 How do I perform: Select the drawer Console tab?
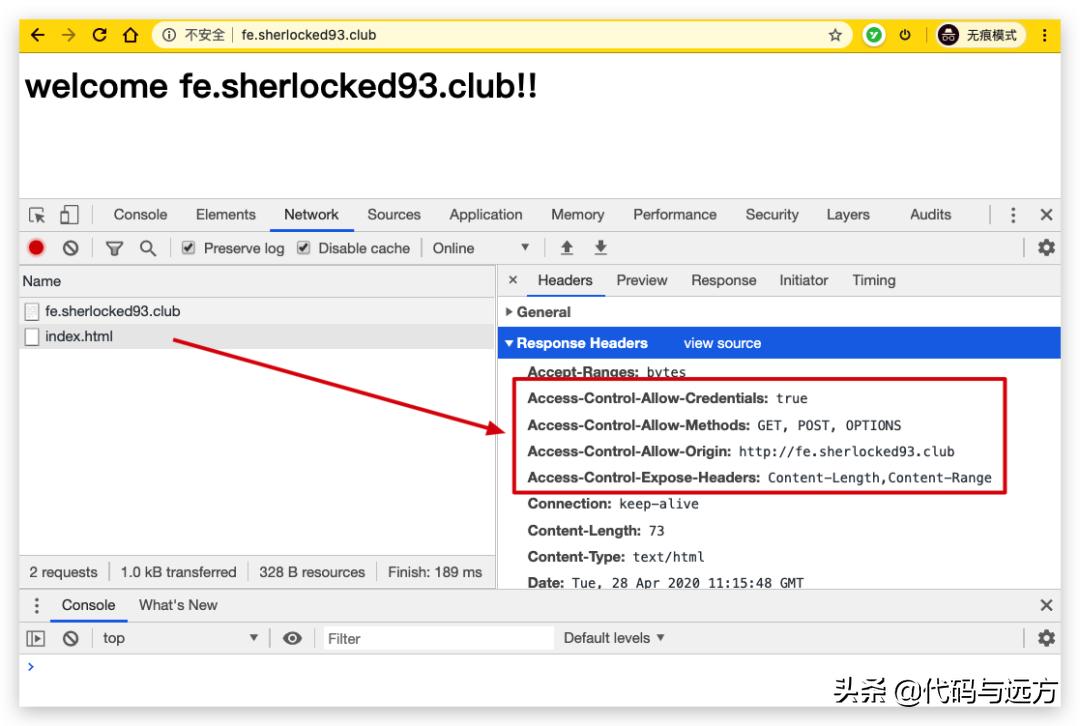[88, 605]
